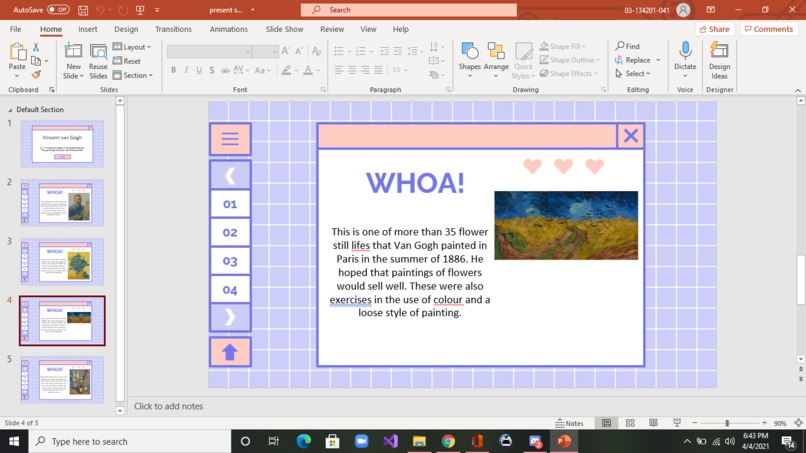Image resolution: width=806 pixels, height=453 pixels.
Task: Click Find in Editing group
Action: [628, 46]
